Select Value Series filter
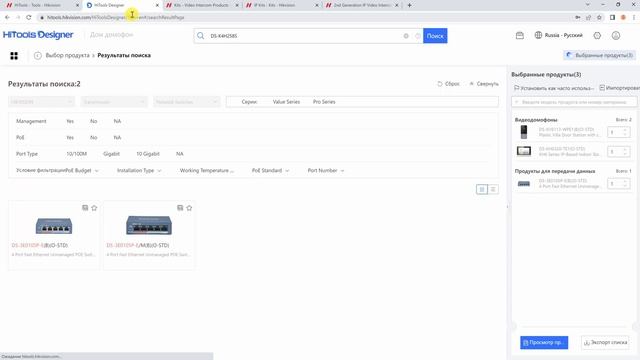Viewport: 640px width, 360px height. 286,102
